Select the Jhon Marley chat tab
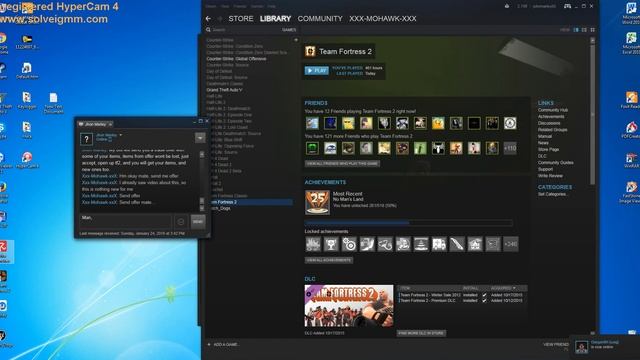640x360 pixels. point(96,124)
